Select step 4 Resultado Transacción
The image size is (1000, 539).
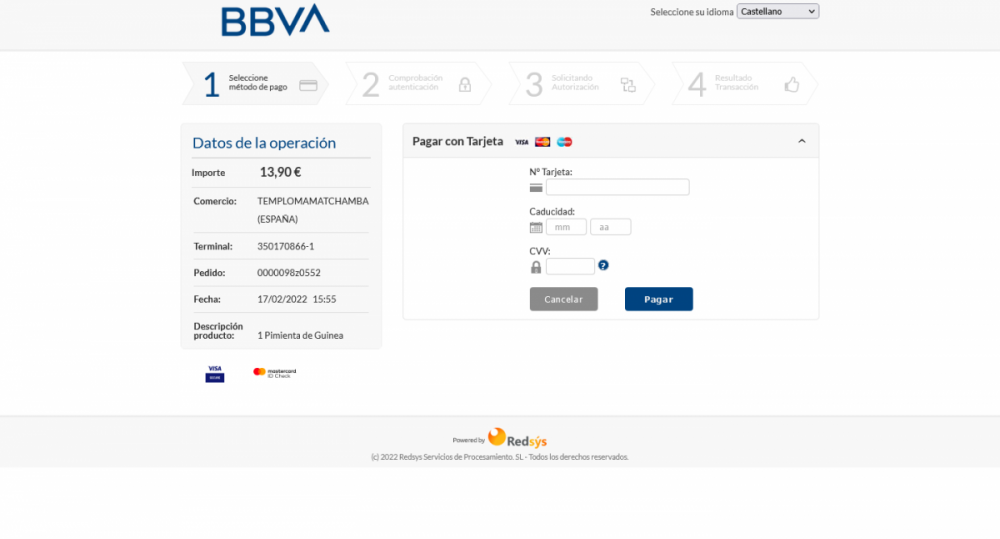click(742, 84)
